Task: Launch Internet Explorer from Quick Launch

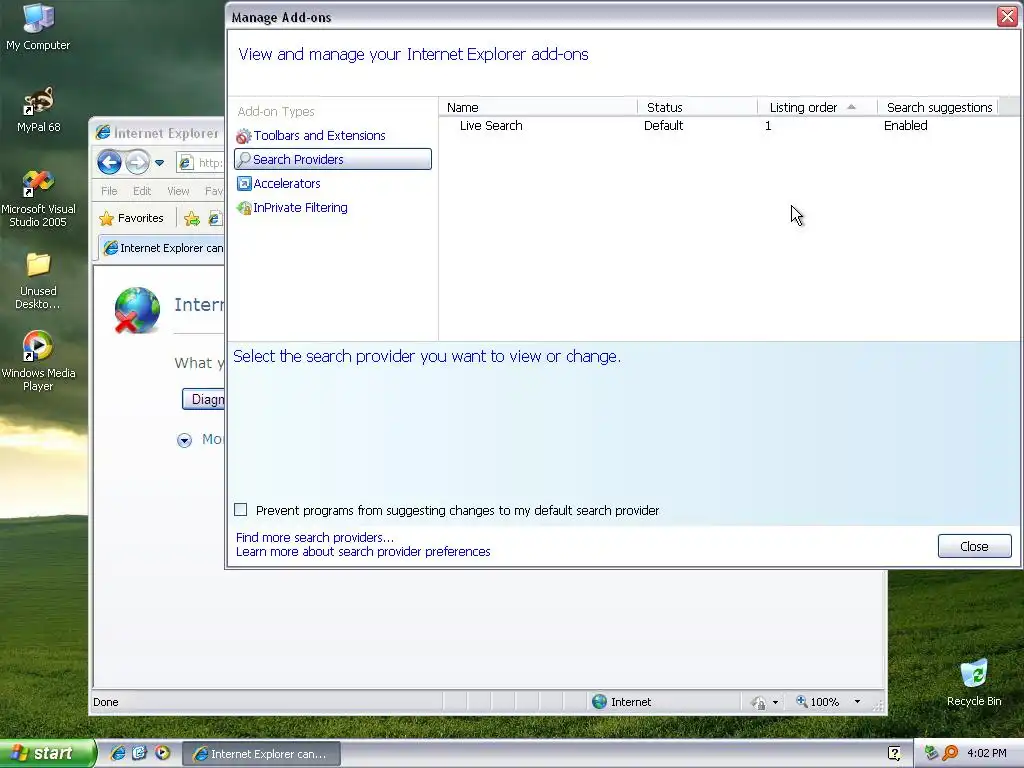Action: (x=118, y=753)
